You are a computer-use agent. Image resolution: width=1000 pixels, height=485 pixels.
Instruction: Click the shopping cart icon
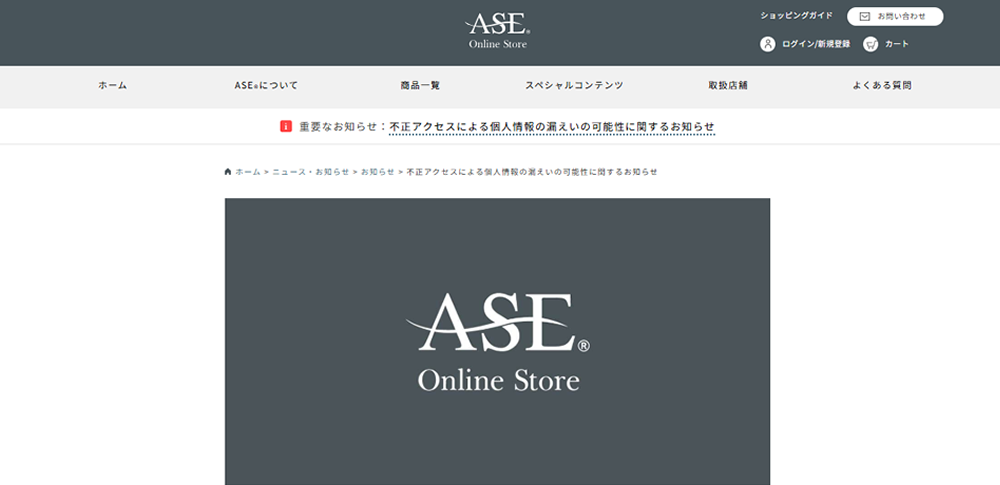[870, 44]
